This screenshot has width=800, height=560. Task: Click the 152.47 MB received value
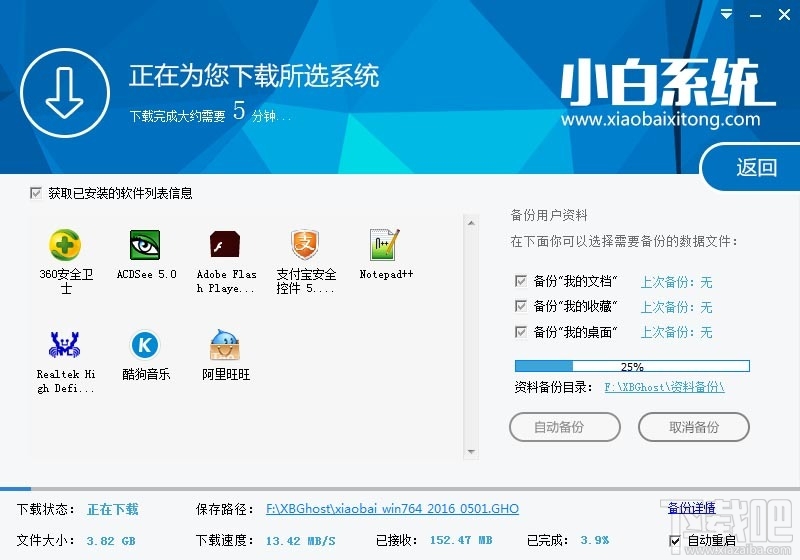(461, 540)
